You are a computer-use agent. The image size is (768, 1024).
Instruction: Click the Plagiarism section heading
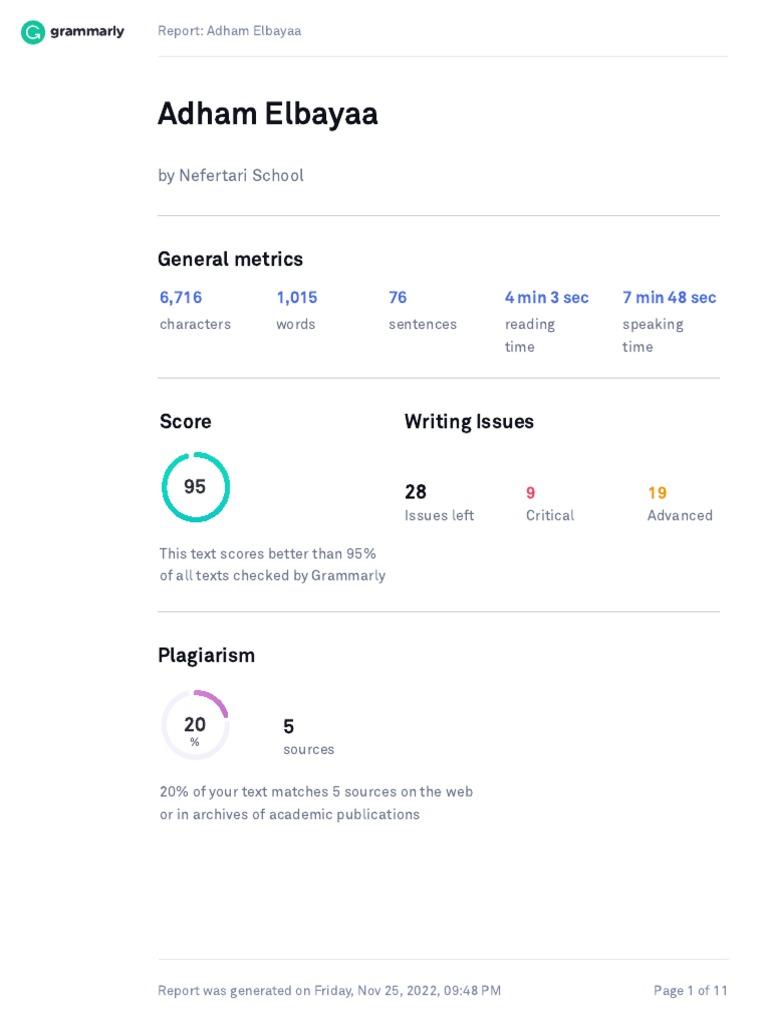(206, 655)
